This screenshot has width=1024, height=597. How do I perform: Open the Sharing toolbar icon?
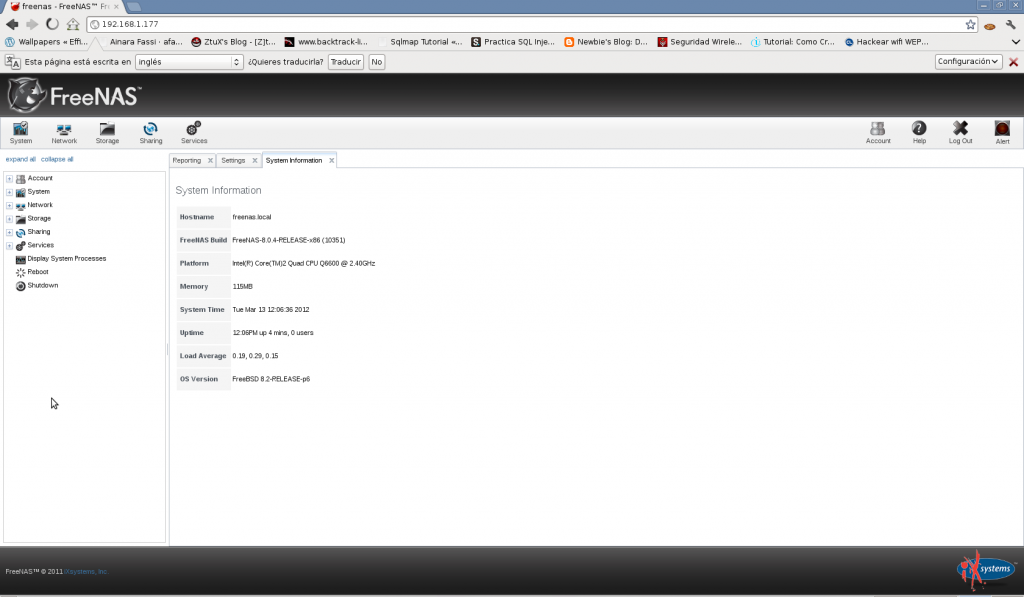[151, 133]
